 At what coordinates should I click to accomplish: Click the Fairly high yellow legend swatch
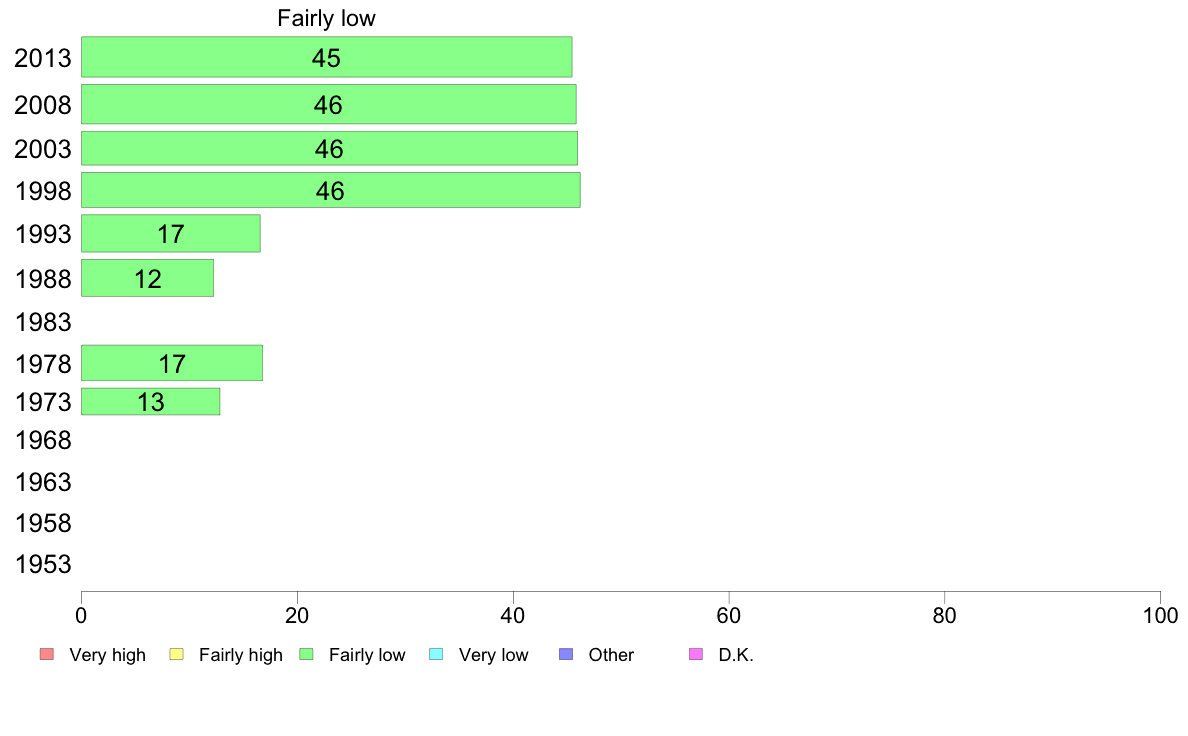pyautogui.click(x=177, y=654)
